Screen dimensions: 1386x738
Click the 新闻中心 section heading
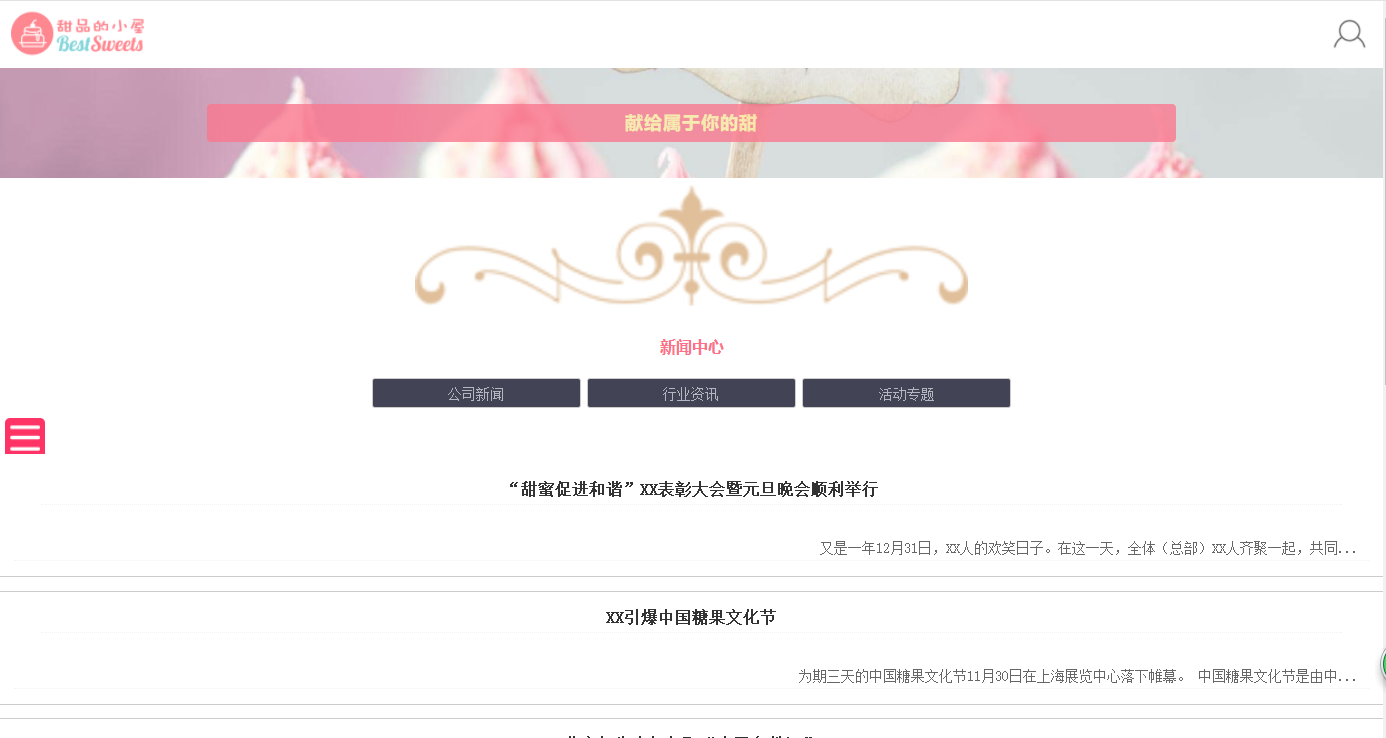coord(691,347)
